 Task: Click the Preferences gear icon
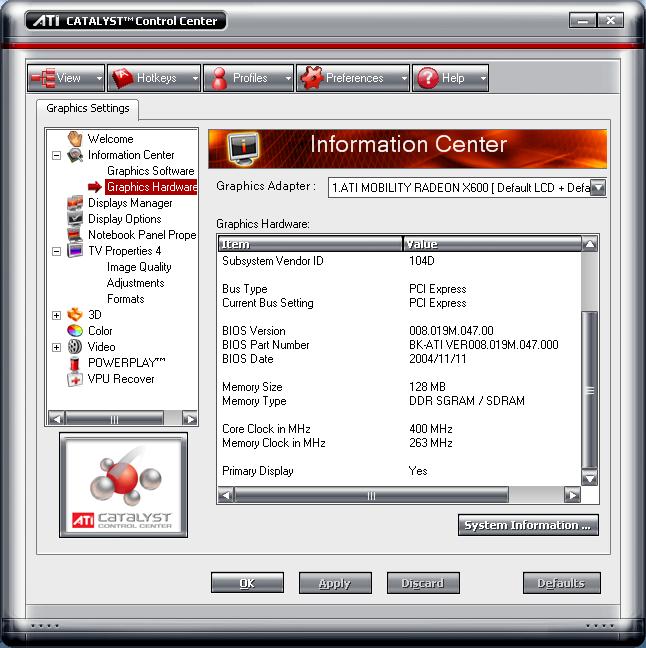(311, 78)
